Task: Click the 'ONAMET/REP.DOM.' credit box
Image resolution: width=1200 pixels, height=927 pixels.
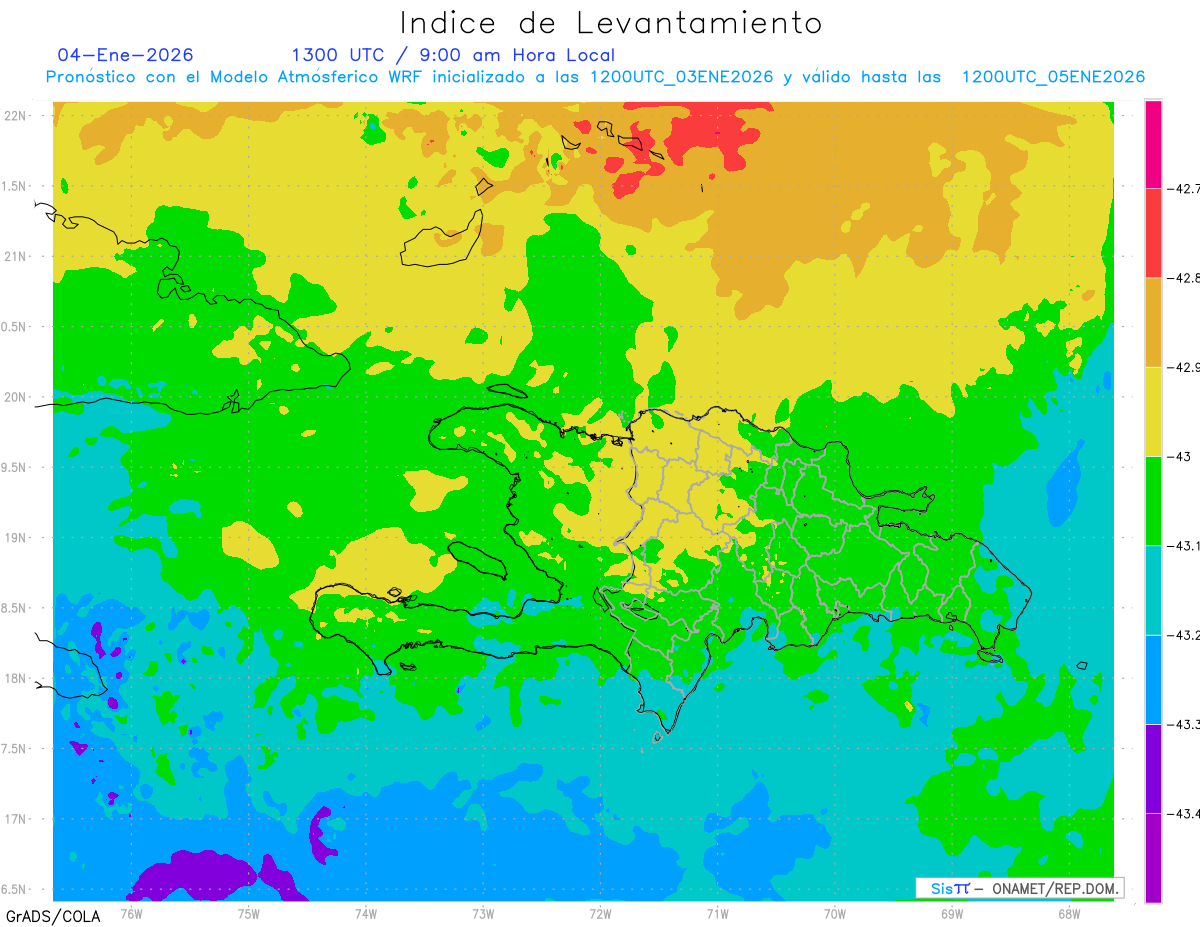Action: tap(1019, 888)
